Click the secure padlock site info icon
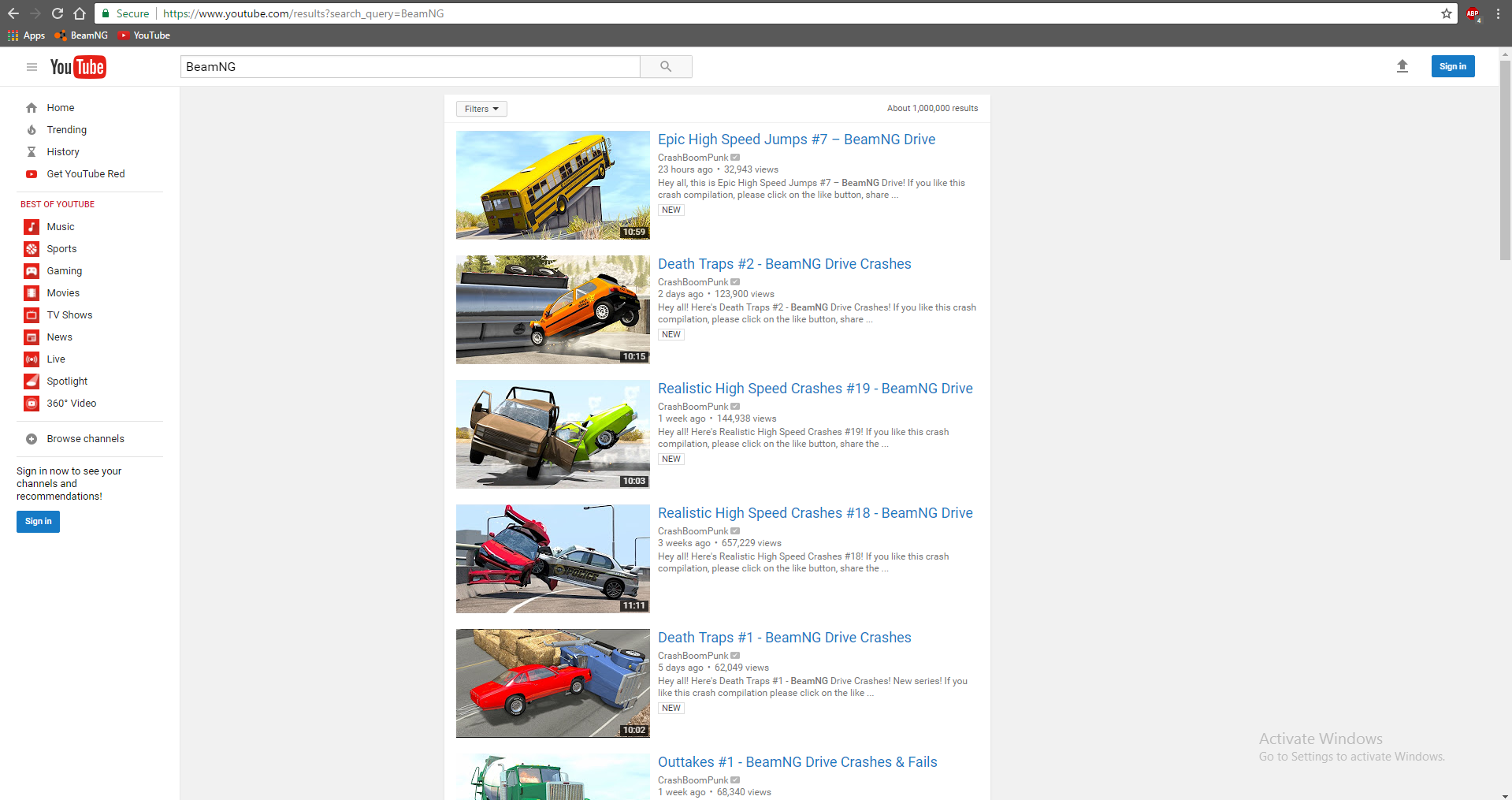 [106, 13]
